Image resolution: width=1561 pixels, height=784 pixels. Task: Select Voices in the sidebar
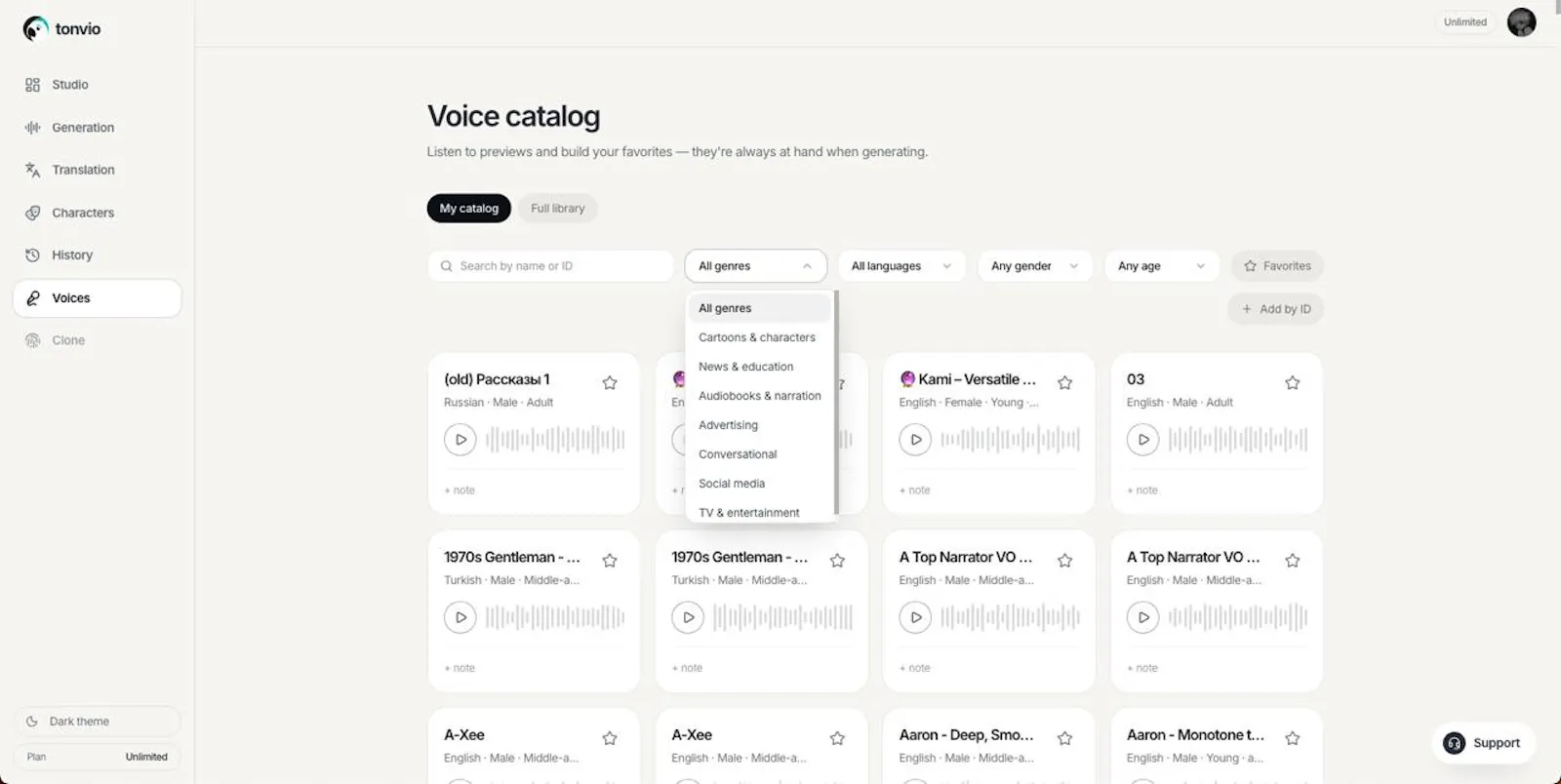pos(97,298)
